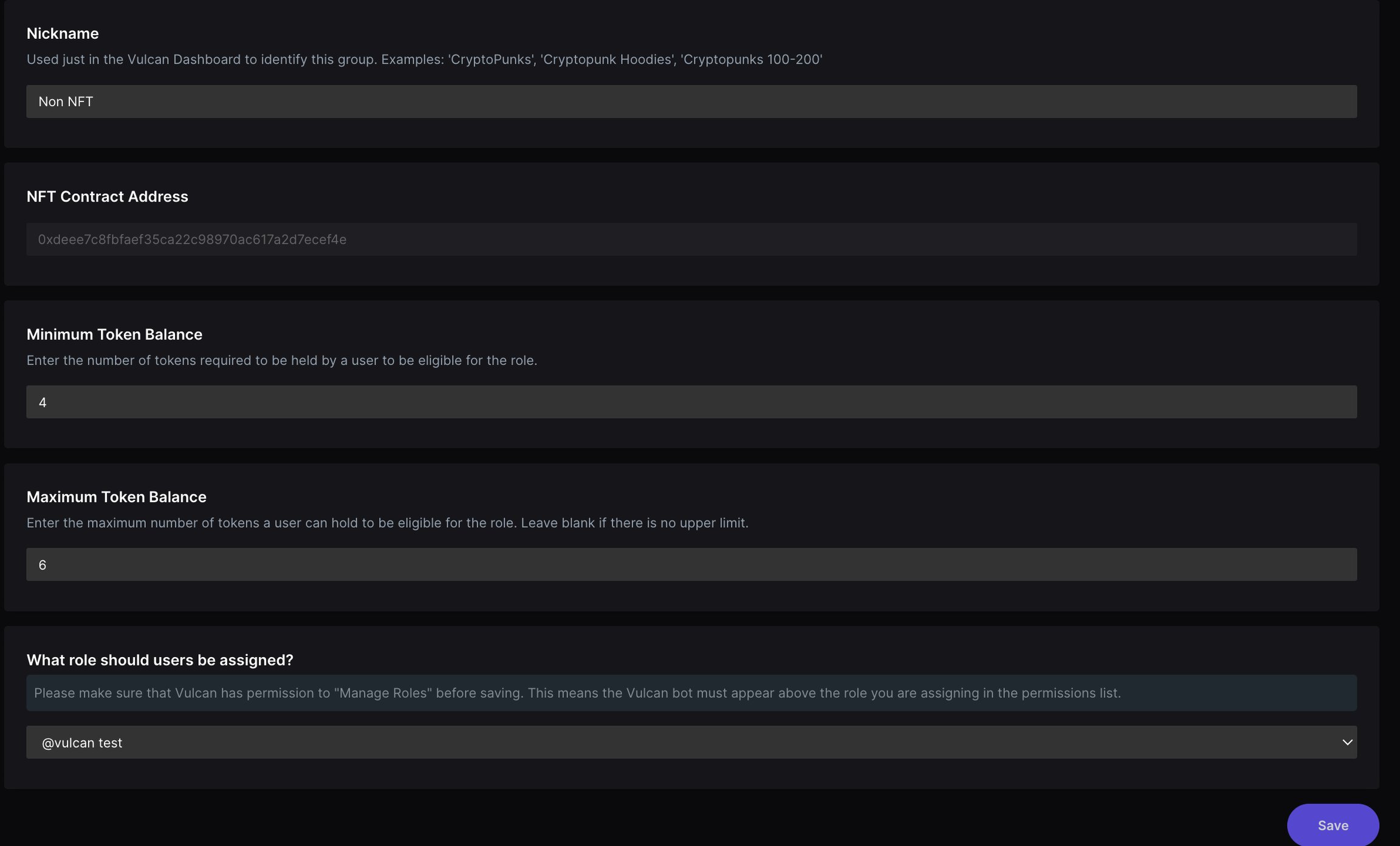Click the 'NFT Contract Address' heading
Viewport: 1400px width, 846px height.
pyautogui.click(x=108, y=196)
